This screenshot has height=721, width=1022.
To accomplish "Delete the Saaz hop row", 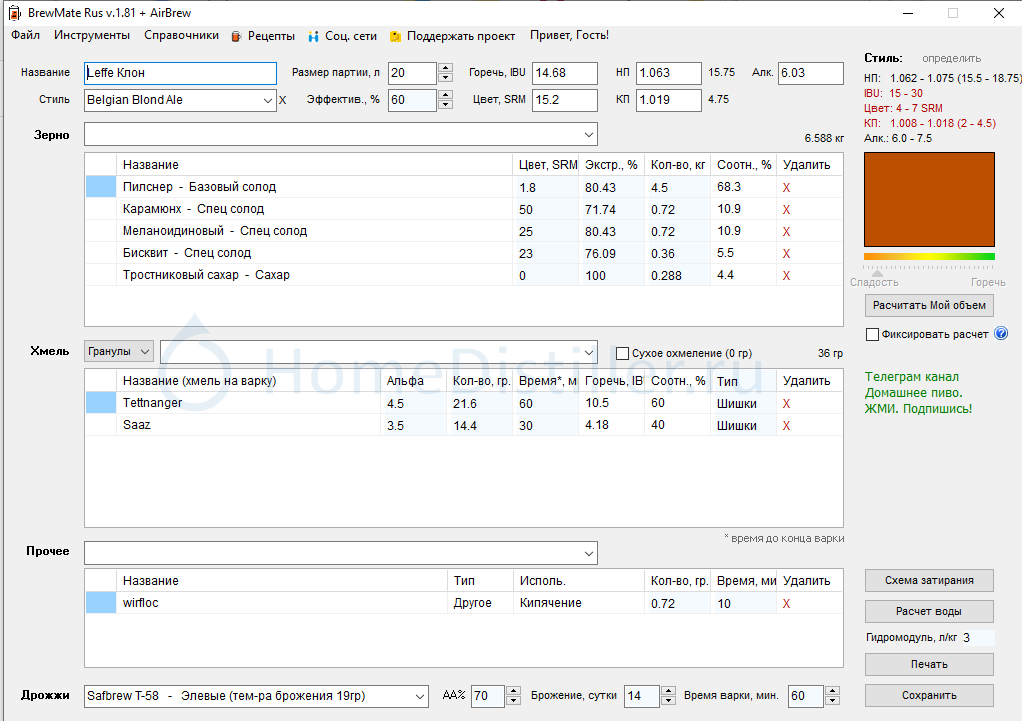I will coord(786,426).
